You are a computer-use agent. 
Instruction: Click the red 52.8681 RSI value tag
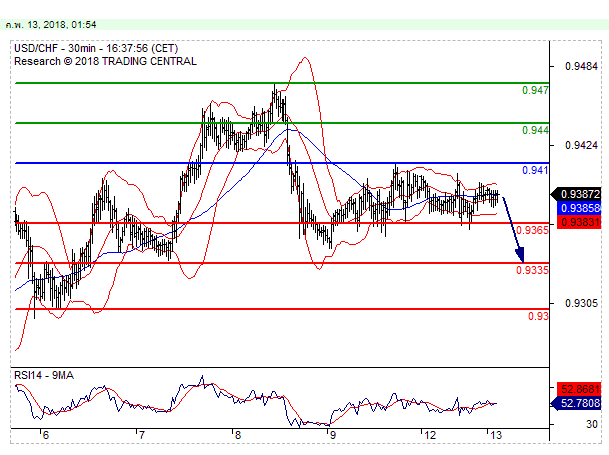[x=579, y=389]
